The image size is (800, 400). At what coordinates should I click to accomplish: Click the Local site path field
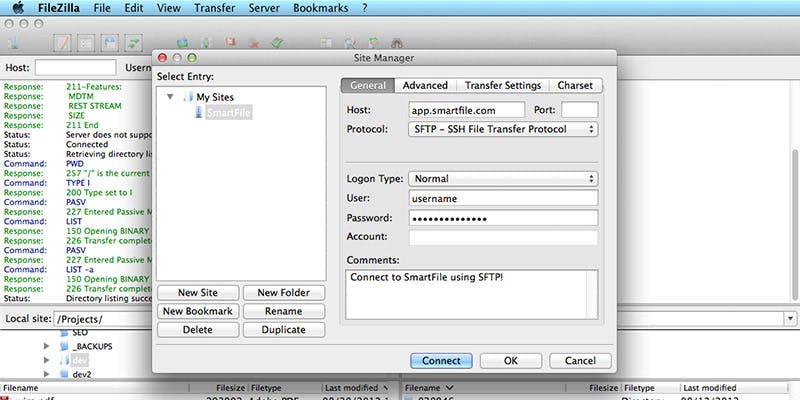coord(103,319)
